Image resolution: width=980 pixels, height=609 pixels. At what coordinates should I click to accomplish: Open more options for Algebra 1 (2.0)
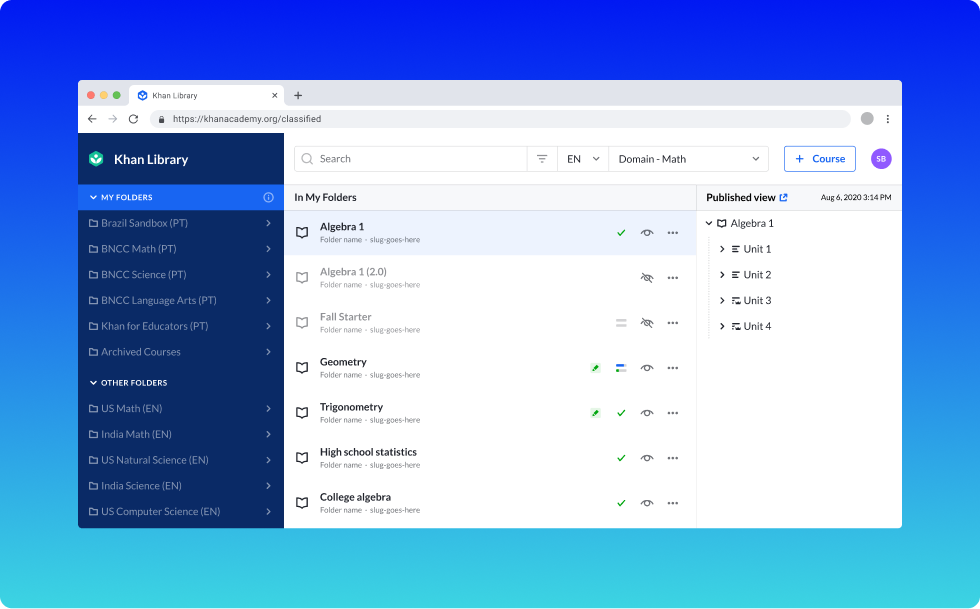coord(672,278)
